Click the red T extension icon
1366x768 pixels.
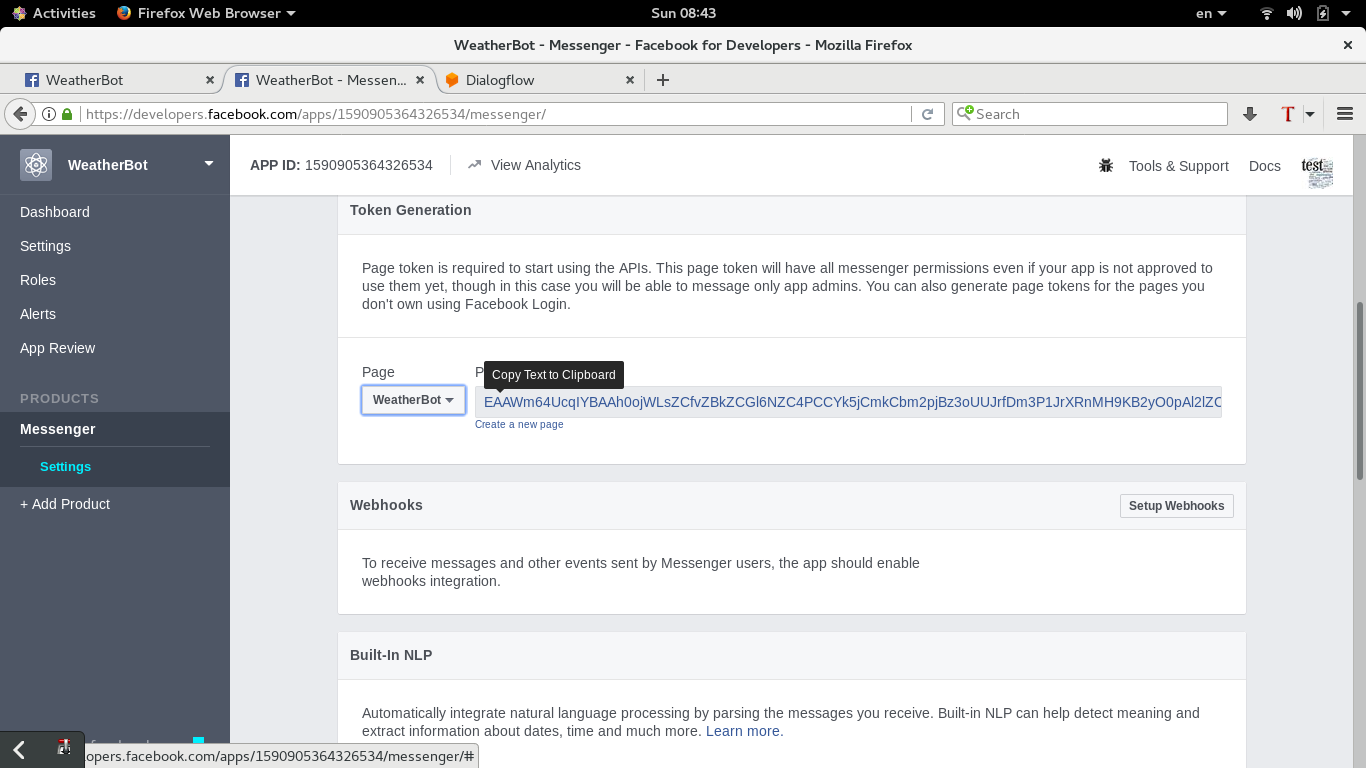click(x=1288, y=114)
